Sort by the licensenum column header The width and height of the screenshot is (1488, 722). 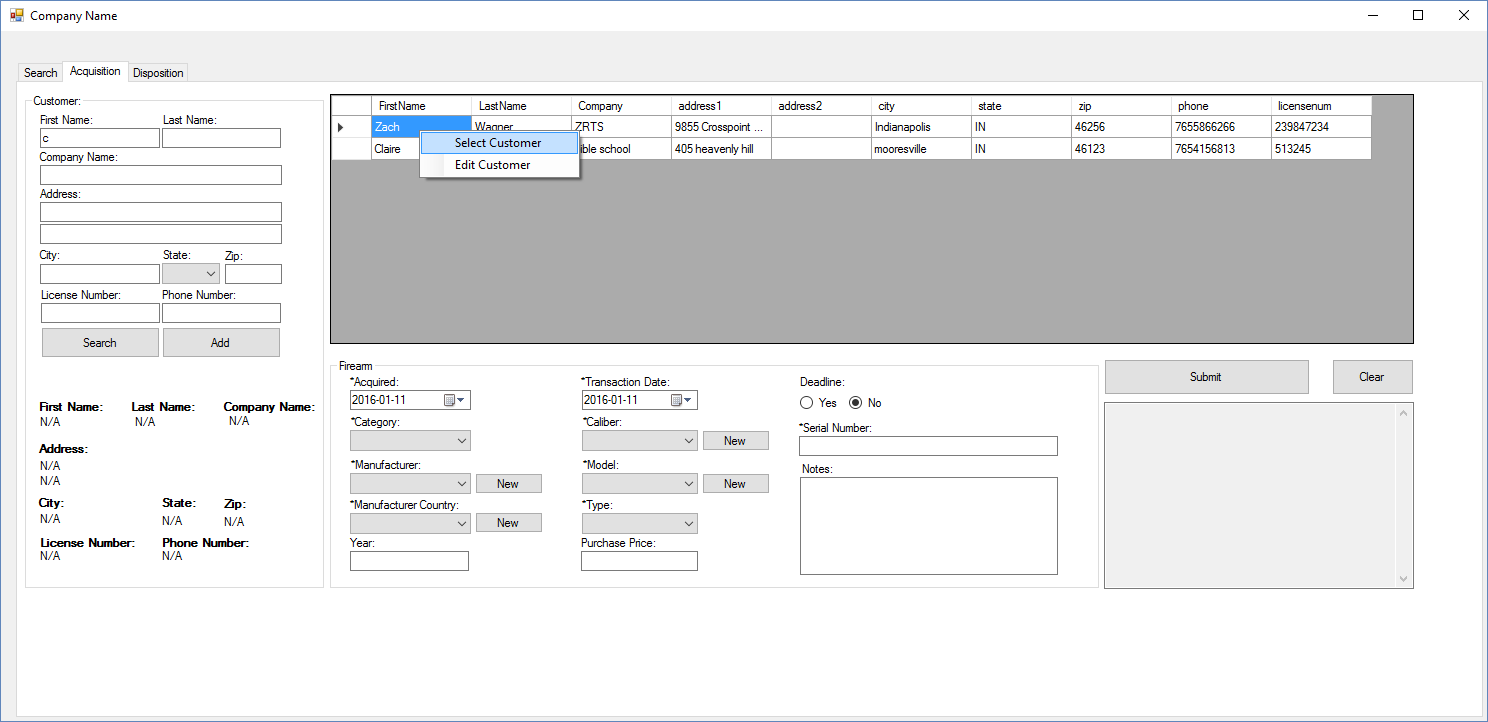click(x=1321, y=106)
